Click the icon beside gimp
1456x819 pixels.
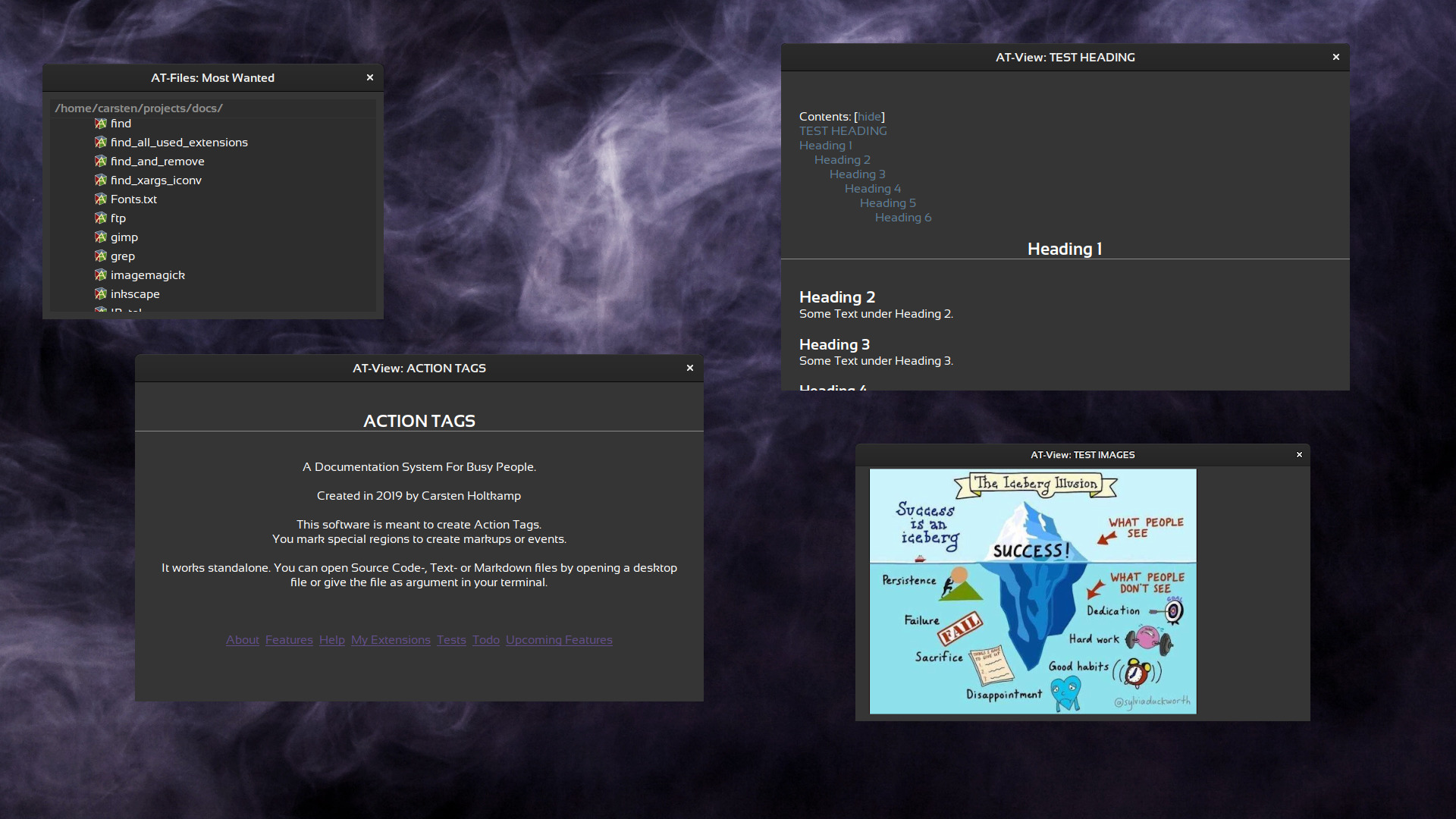pyautogui.click(x=100, y=237)
